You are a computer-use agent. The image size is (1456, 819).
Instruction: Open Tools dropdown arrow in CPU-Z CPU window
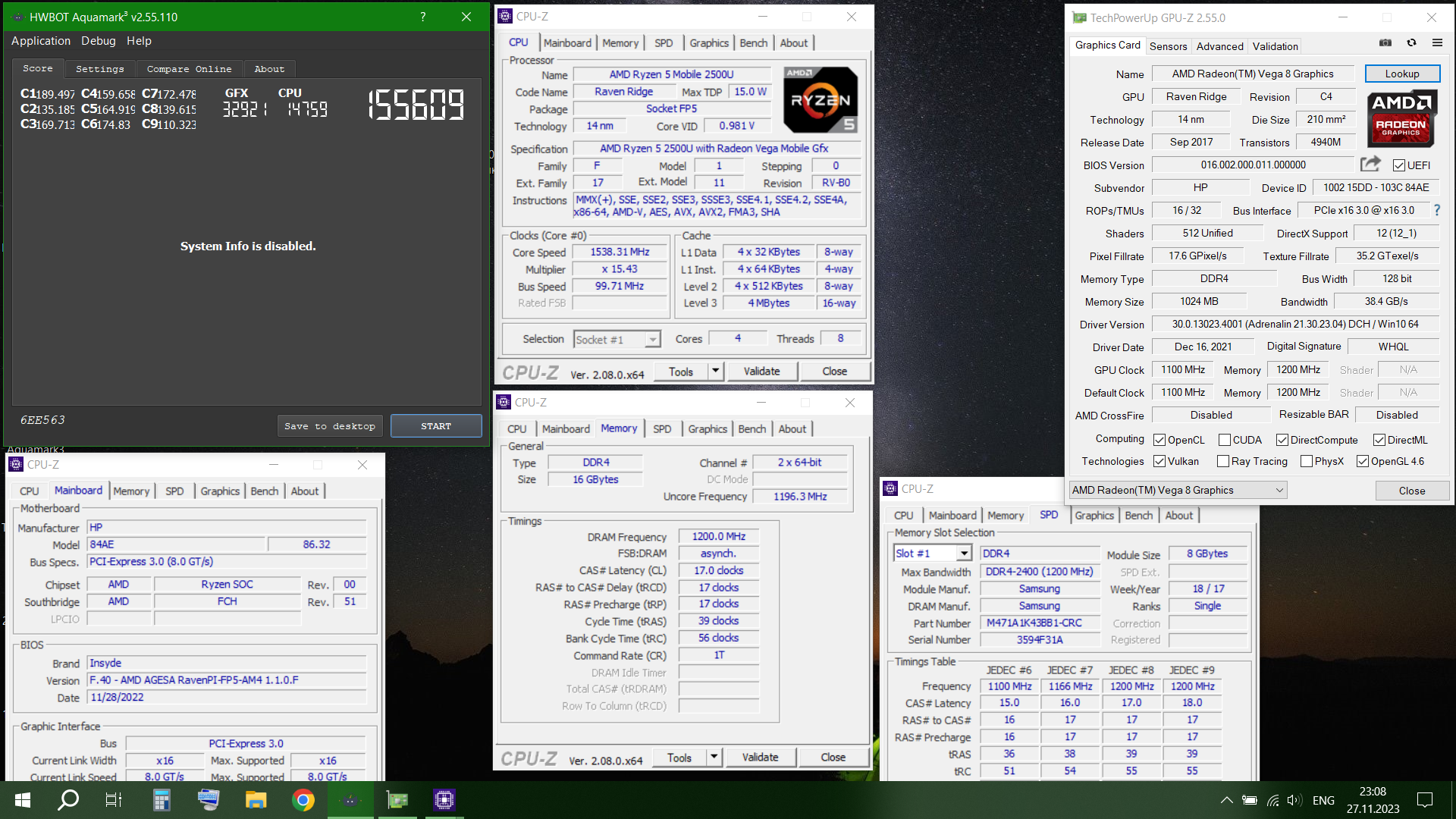[x=715, y=371]
